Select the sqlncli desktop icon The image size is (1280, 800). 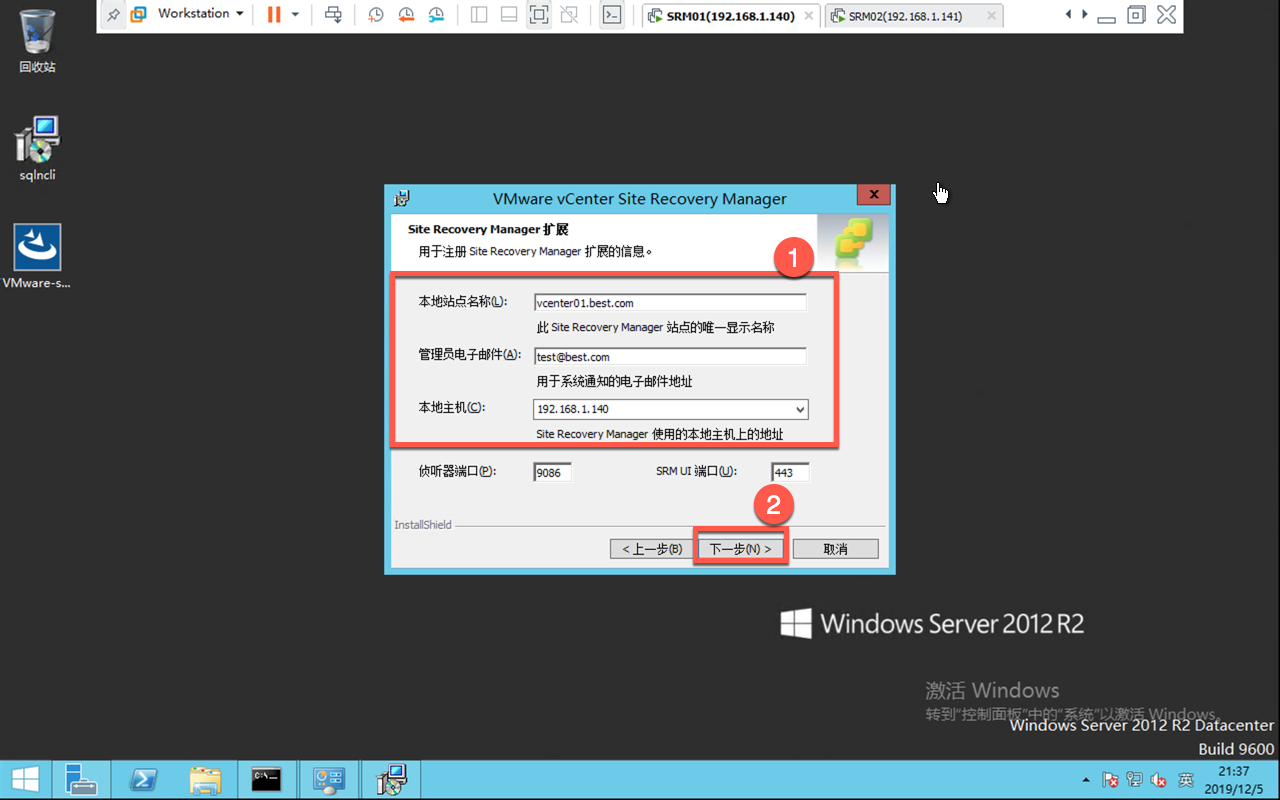tap(38, 148)
